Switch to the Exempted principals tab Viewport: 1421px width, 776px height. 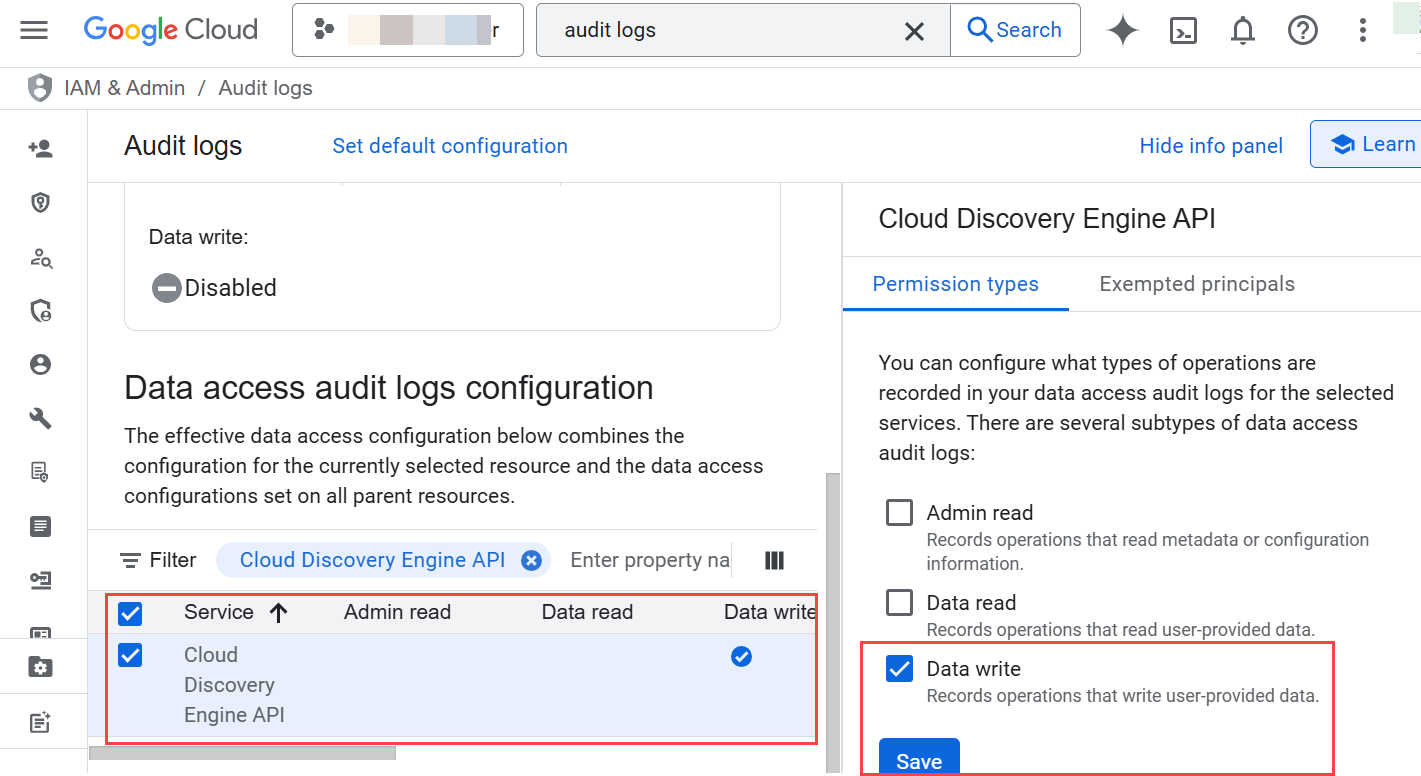[1196, 284]
